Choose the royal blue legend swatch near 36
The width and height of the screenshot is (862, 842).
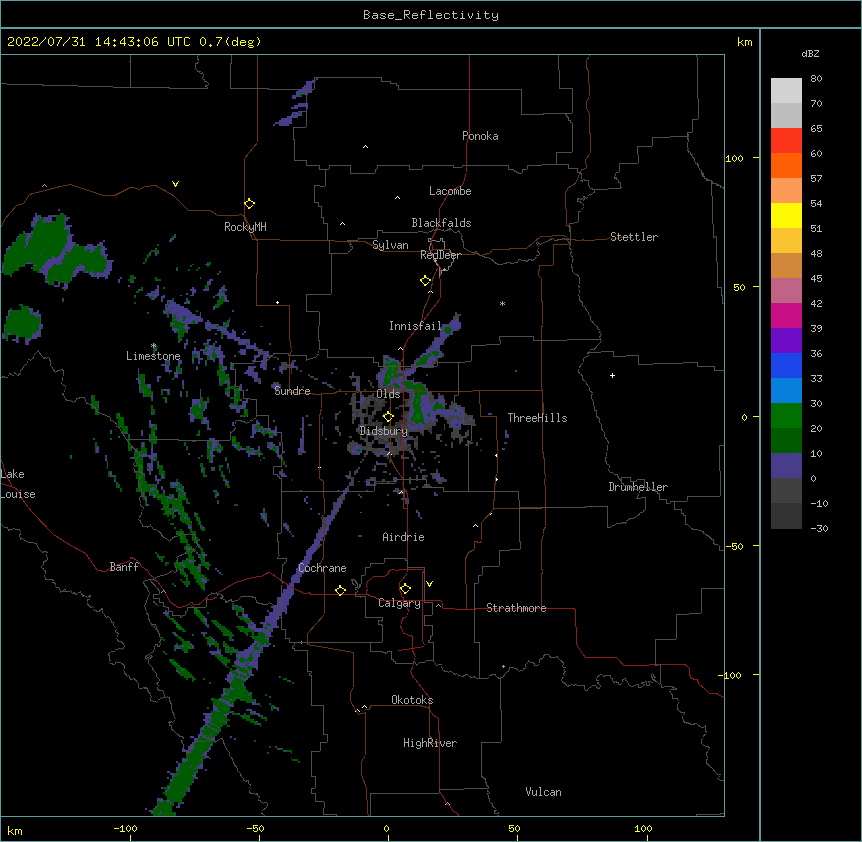coord(786,365)
